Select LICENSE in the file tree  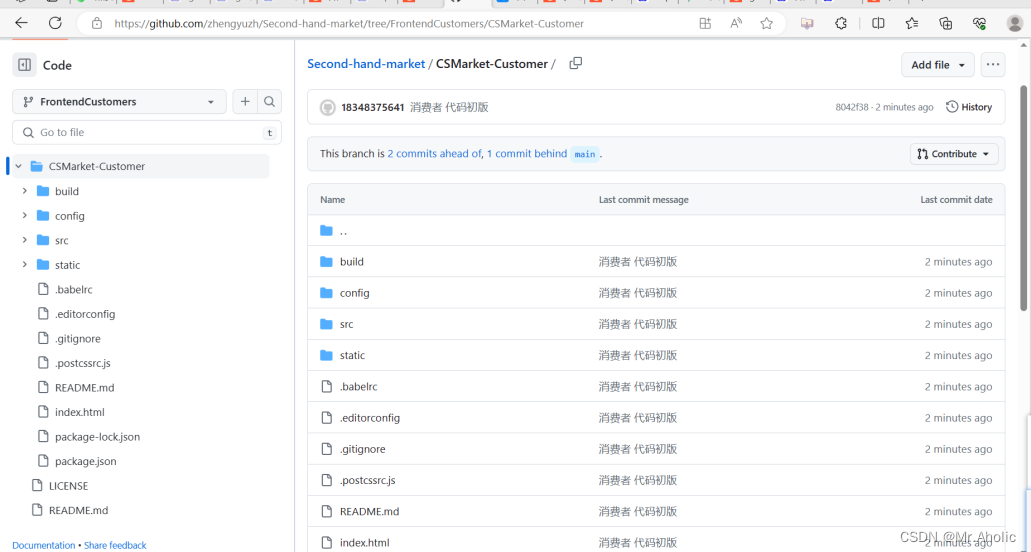tap(68, 486)
